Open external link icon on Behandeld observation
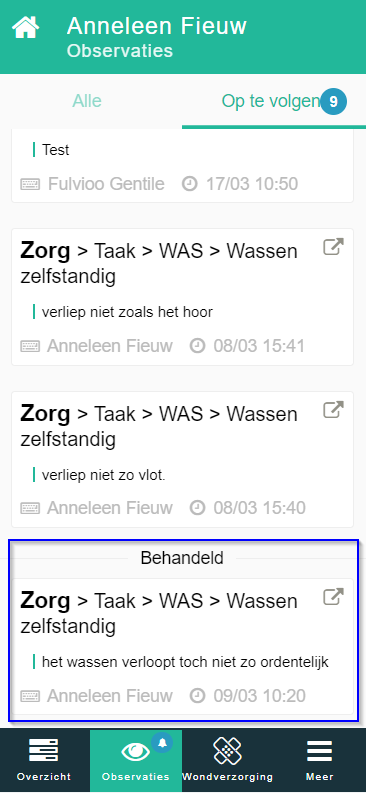Image resolution: width=366 pixels, height=793 pixels. pyautogui.click(x=333, y=597)
